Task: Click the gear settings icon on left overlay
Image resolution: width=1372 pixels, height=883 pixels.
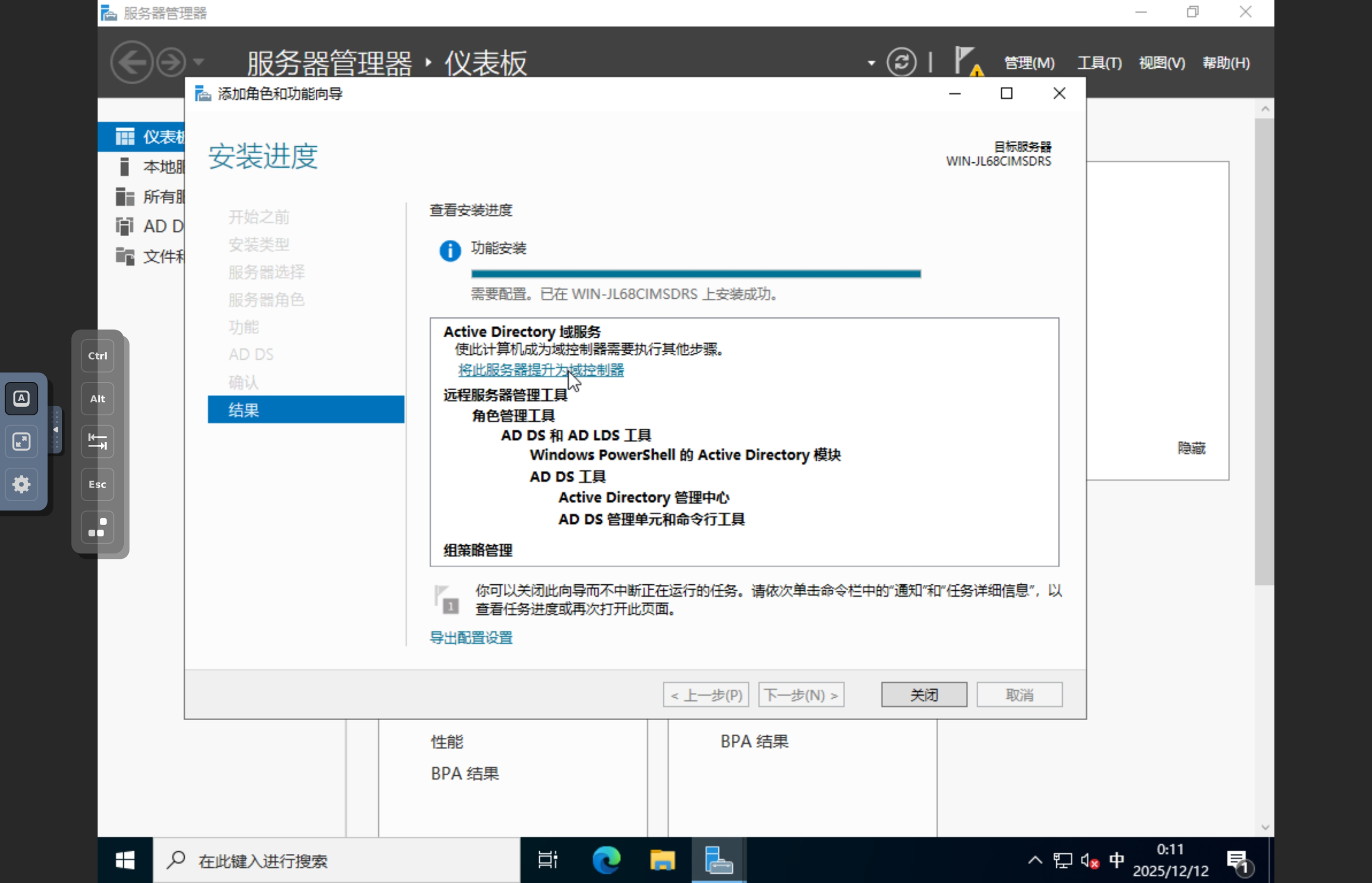Action: [x=22, y=484]
